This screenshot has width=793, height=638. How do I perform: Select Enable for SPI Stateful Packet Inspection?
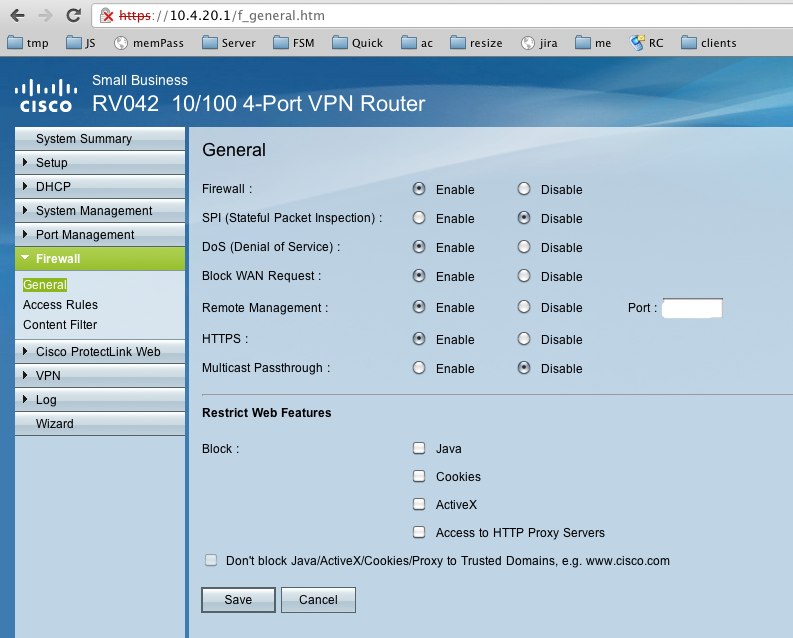(x=419, y=218)
